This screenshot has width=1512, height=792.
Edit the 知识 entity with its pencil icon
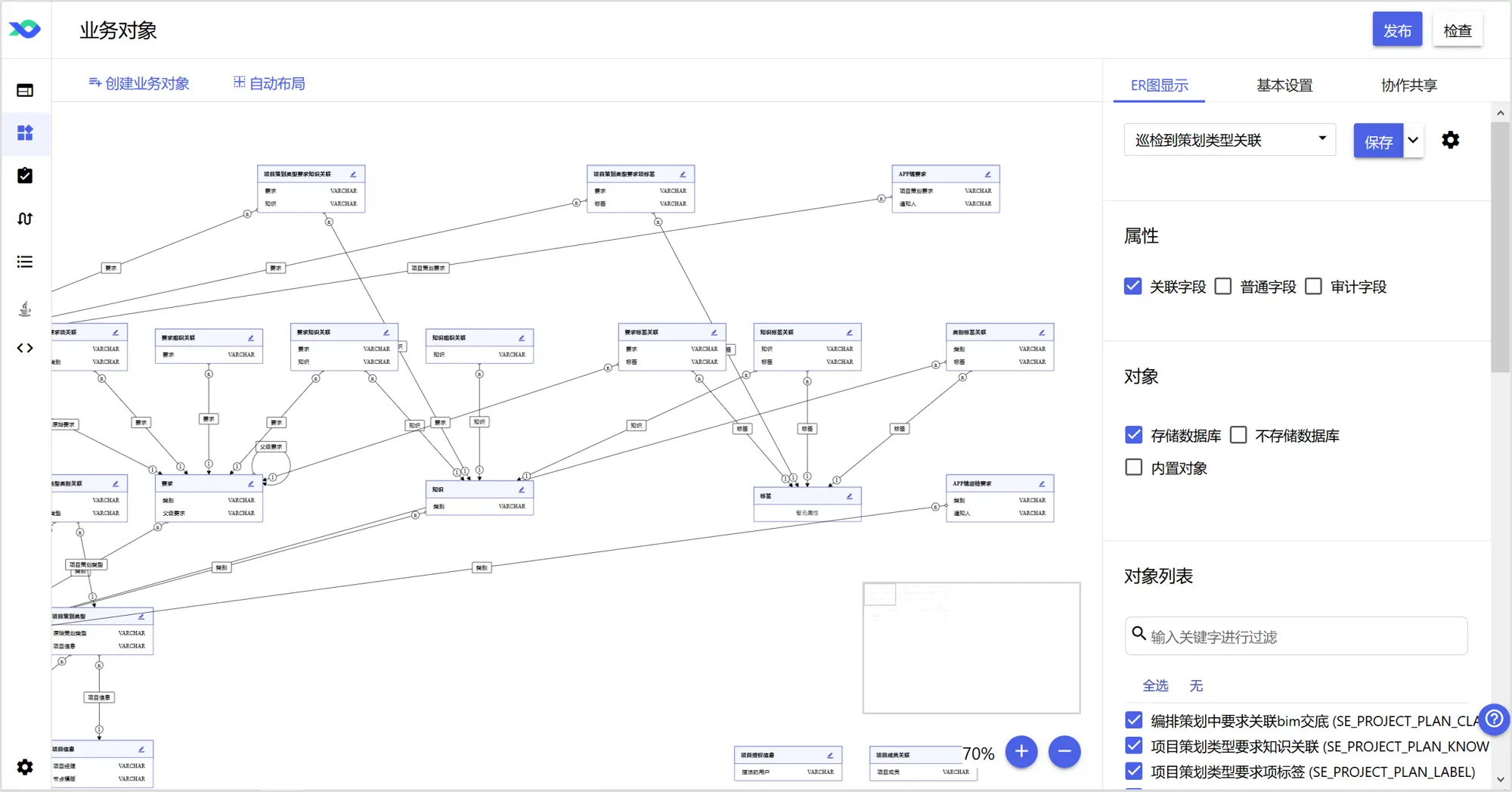[522, 490]
